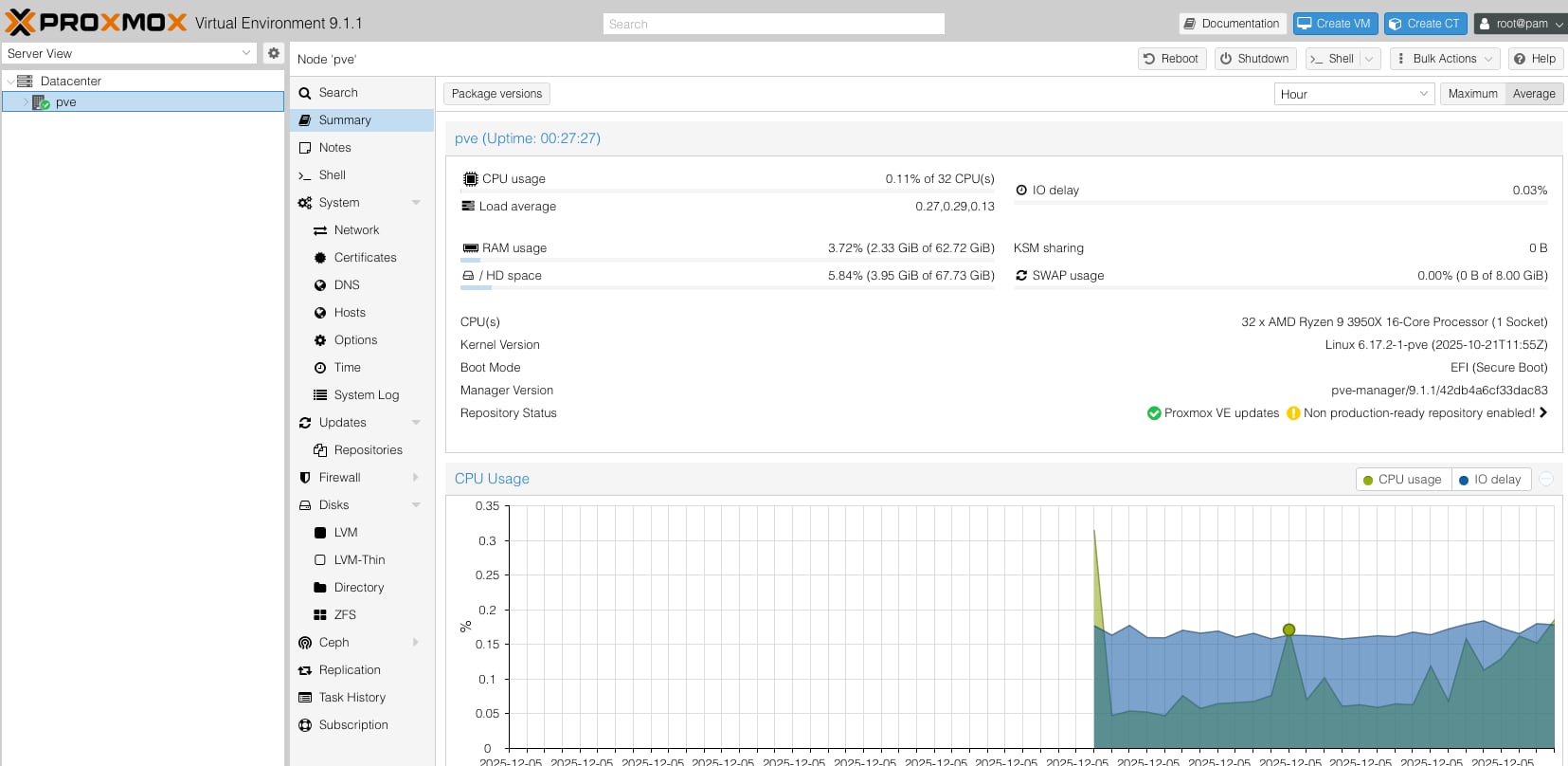Toggle the IO delay legend series

point(1489,480)
